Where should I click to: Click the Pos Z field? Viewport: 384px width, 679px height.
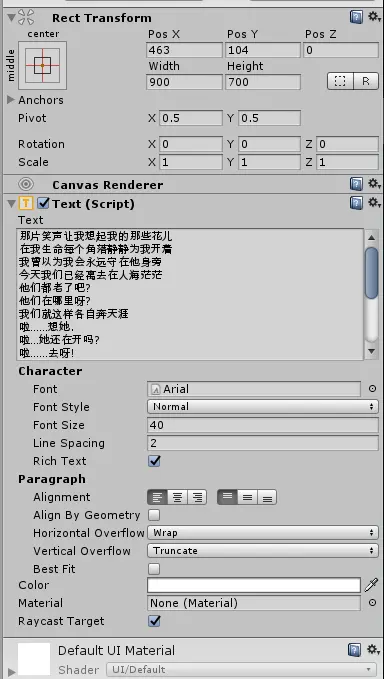[x=341, y=50]
